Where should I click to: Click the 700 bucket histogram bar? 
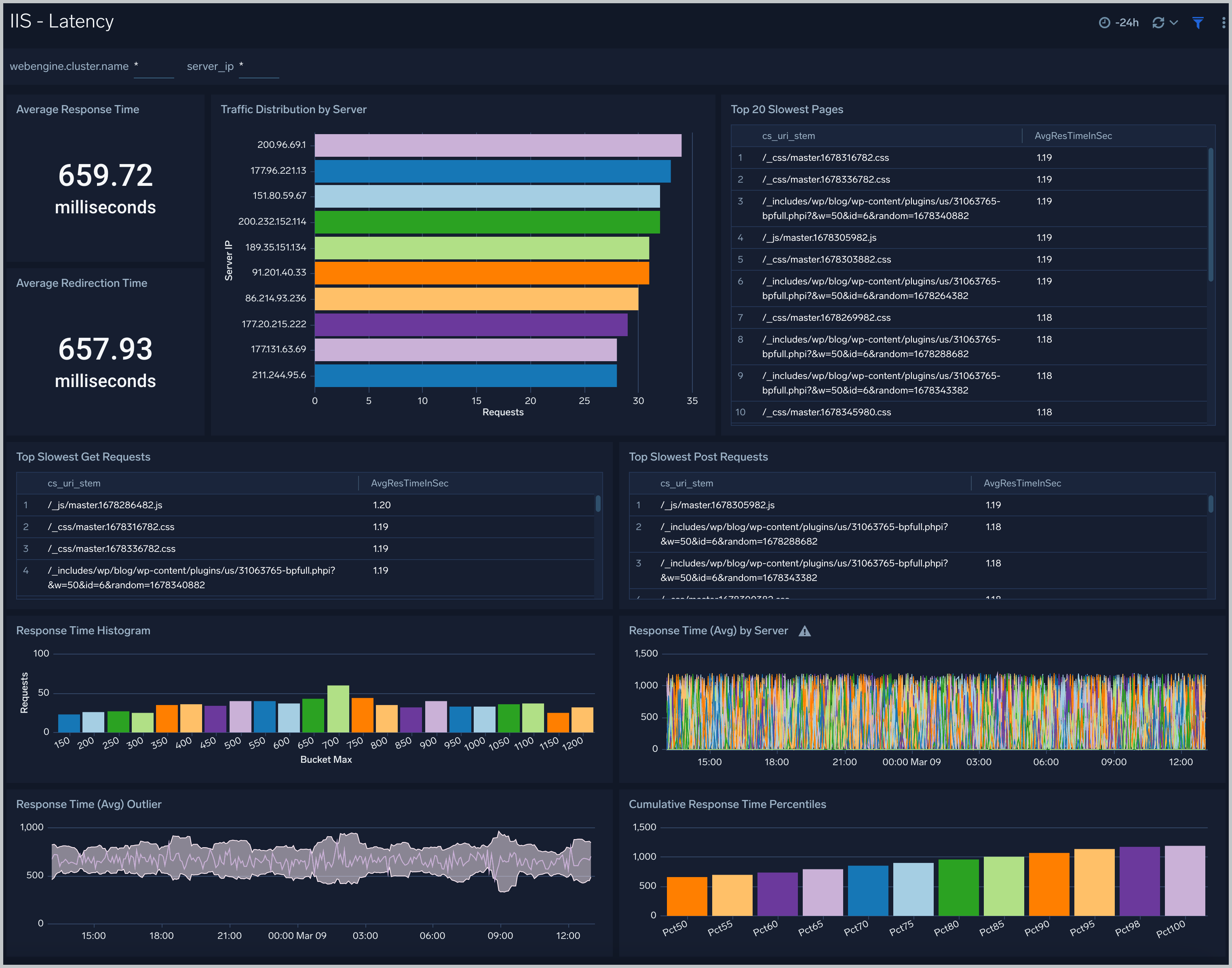pyautogui.click(x=338, y=709)
